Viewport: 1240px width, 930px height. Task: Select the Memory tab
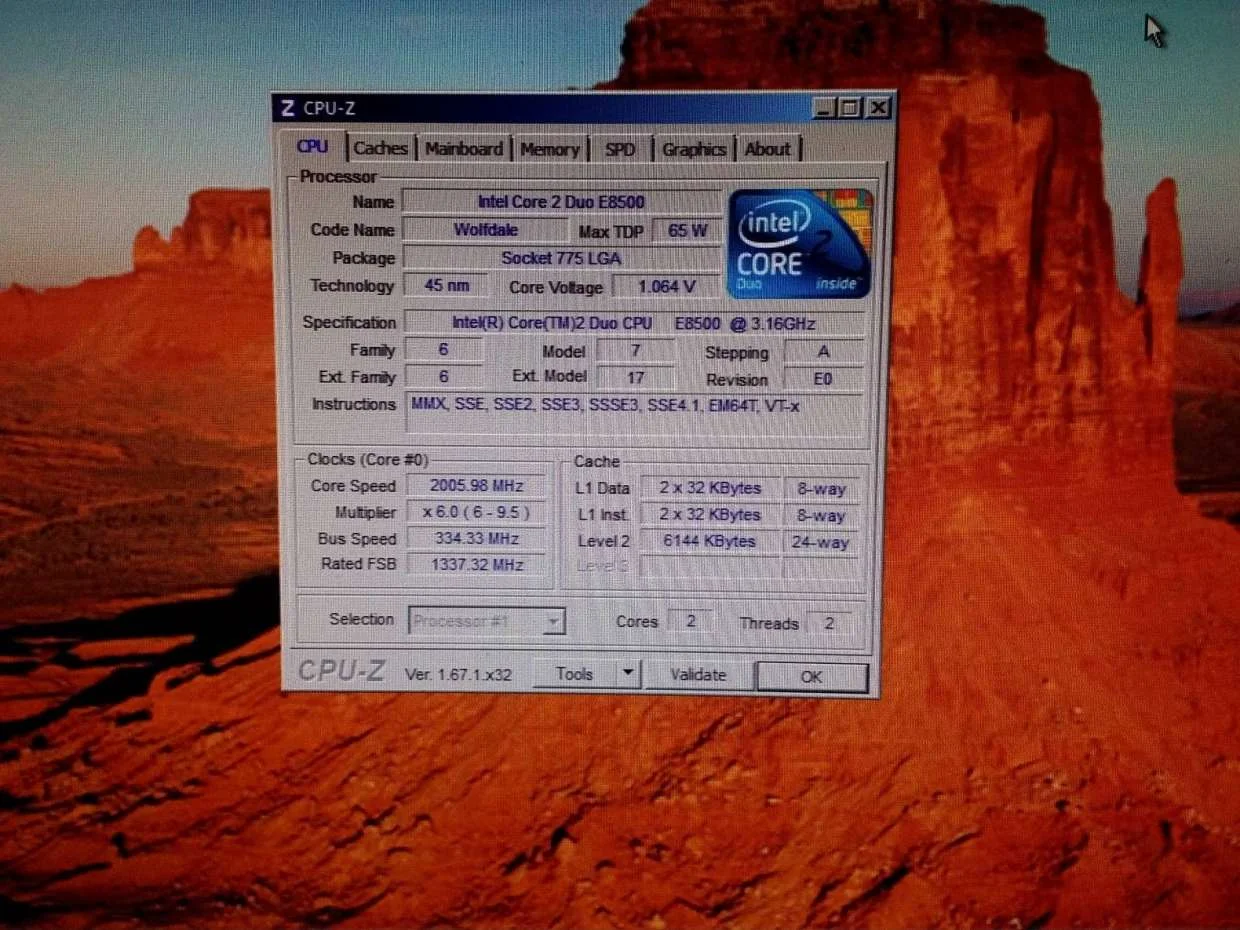(549, 149)
